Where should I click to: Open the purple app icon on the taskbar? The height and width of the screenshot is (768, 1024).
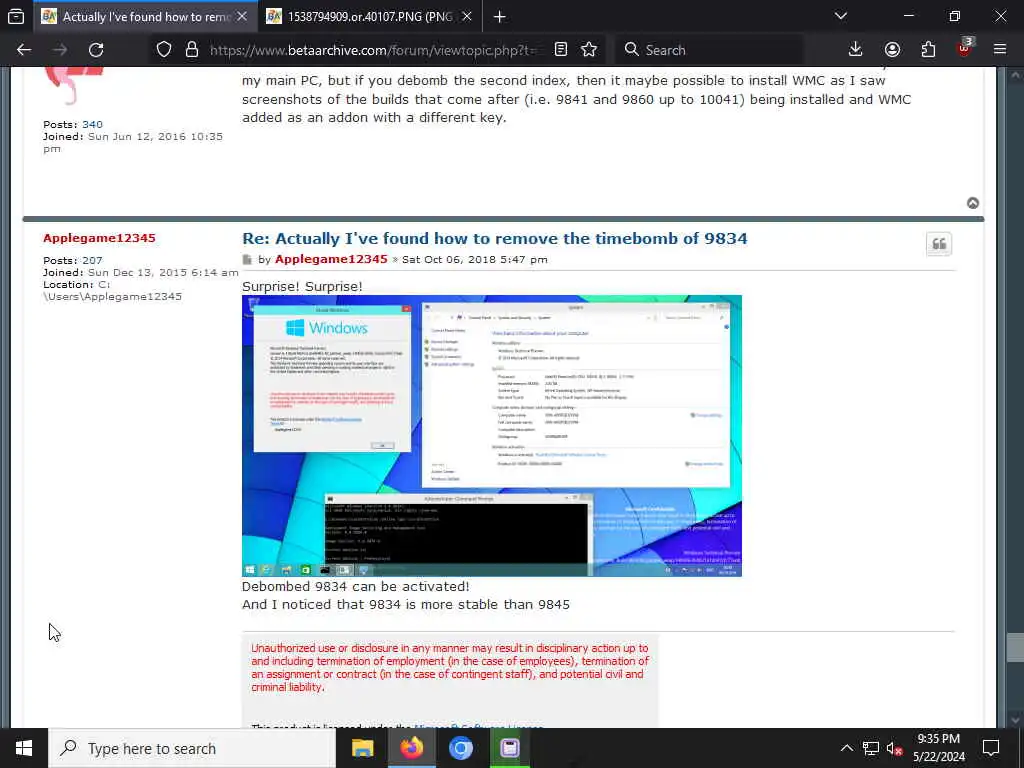tap(509, 748)
